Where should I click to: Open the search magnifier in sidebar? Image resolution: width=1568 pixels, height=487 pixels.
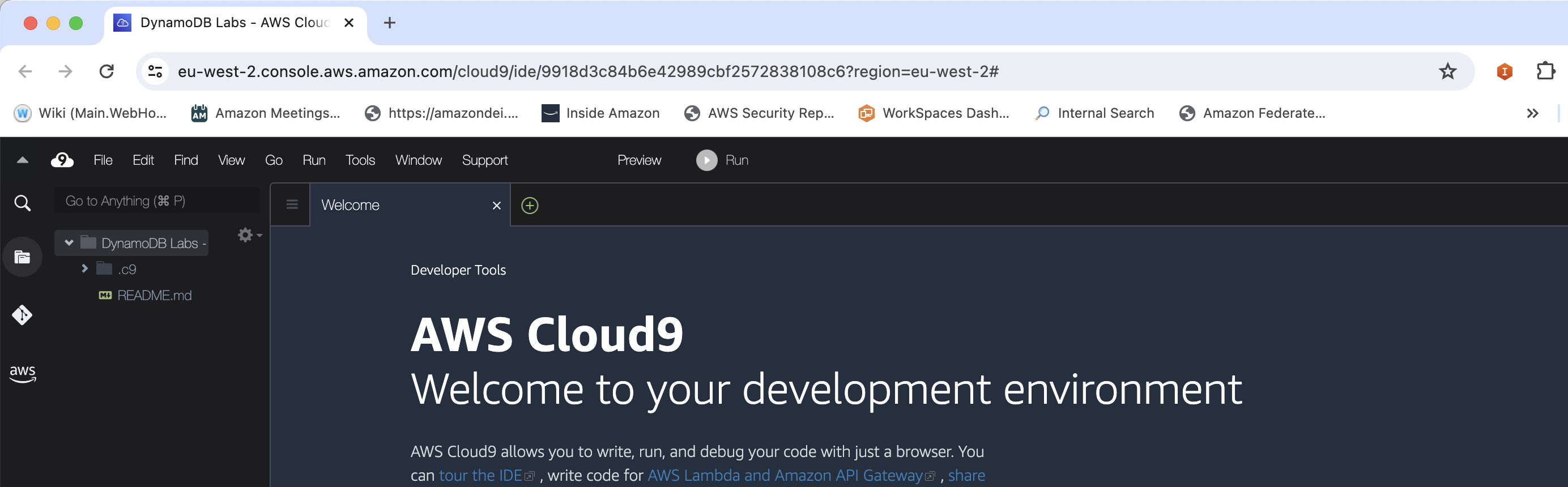pos(23,203)
